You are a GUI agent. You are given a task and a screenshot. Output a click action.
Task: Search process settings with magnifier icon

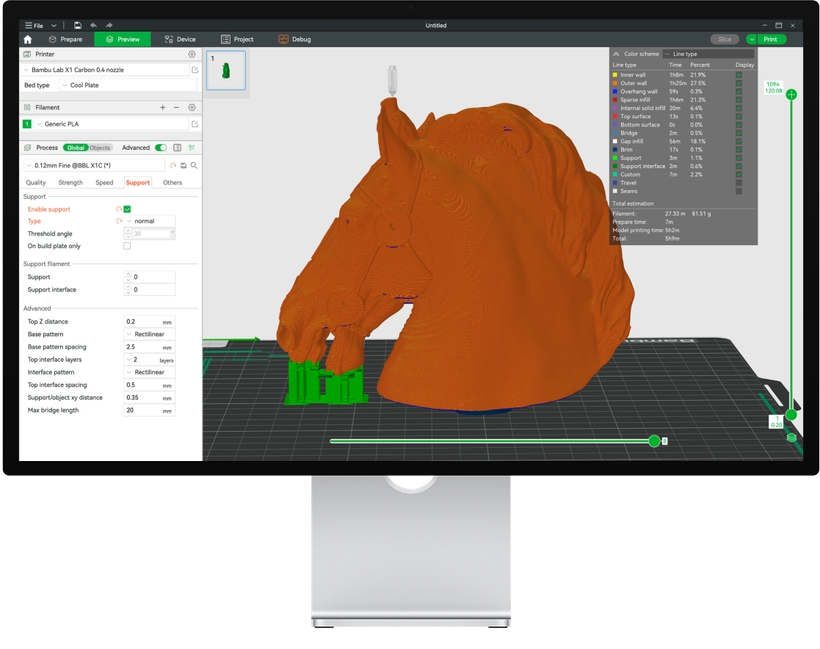(x=194, y=165)
